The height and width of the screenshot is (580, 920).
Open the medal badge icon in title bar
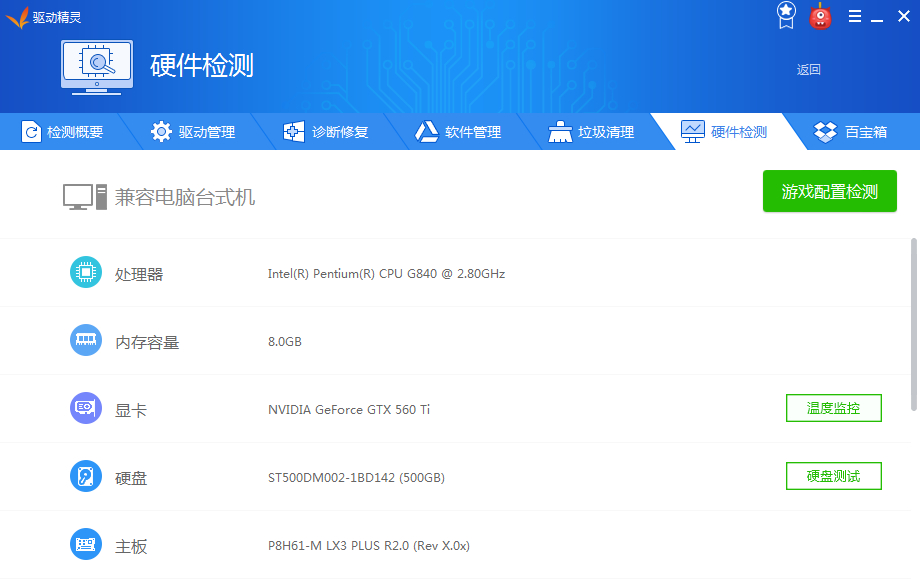[786, 15]
